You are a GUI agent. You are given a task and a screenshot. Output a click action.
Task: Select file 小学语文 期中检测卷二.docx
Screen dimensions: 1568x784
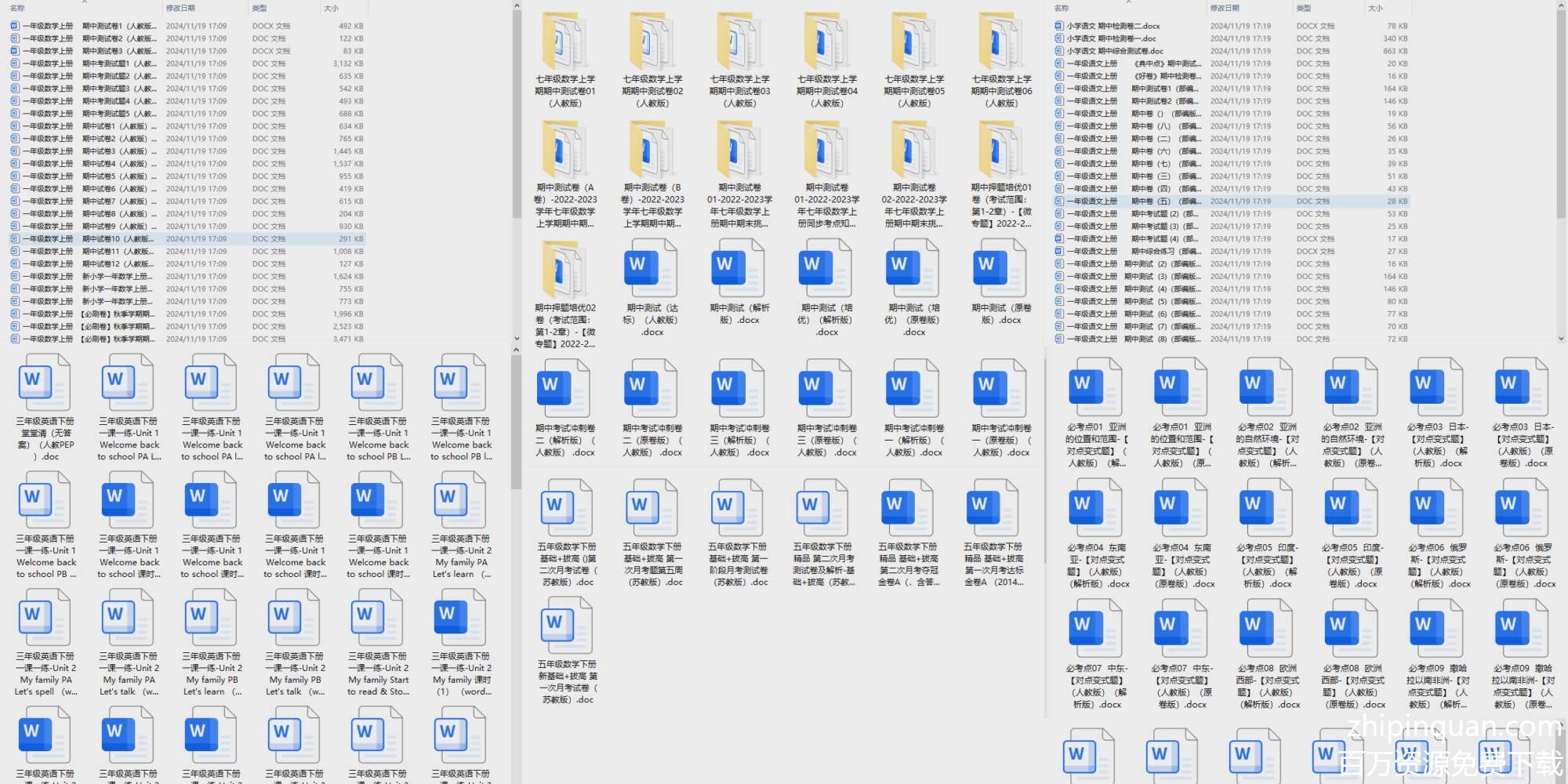click(1112, 26)
